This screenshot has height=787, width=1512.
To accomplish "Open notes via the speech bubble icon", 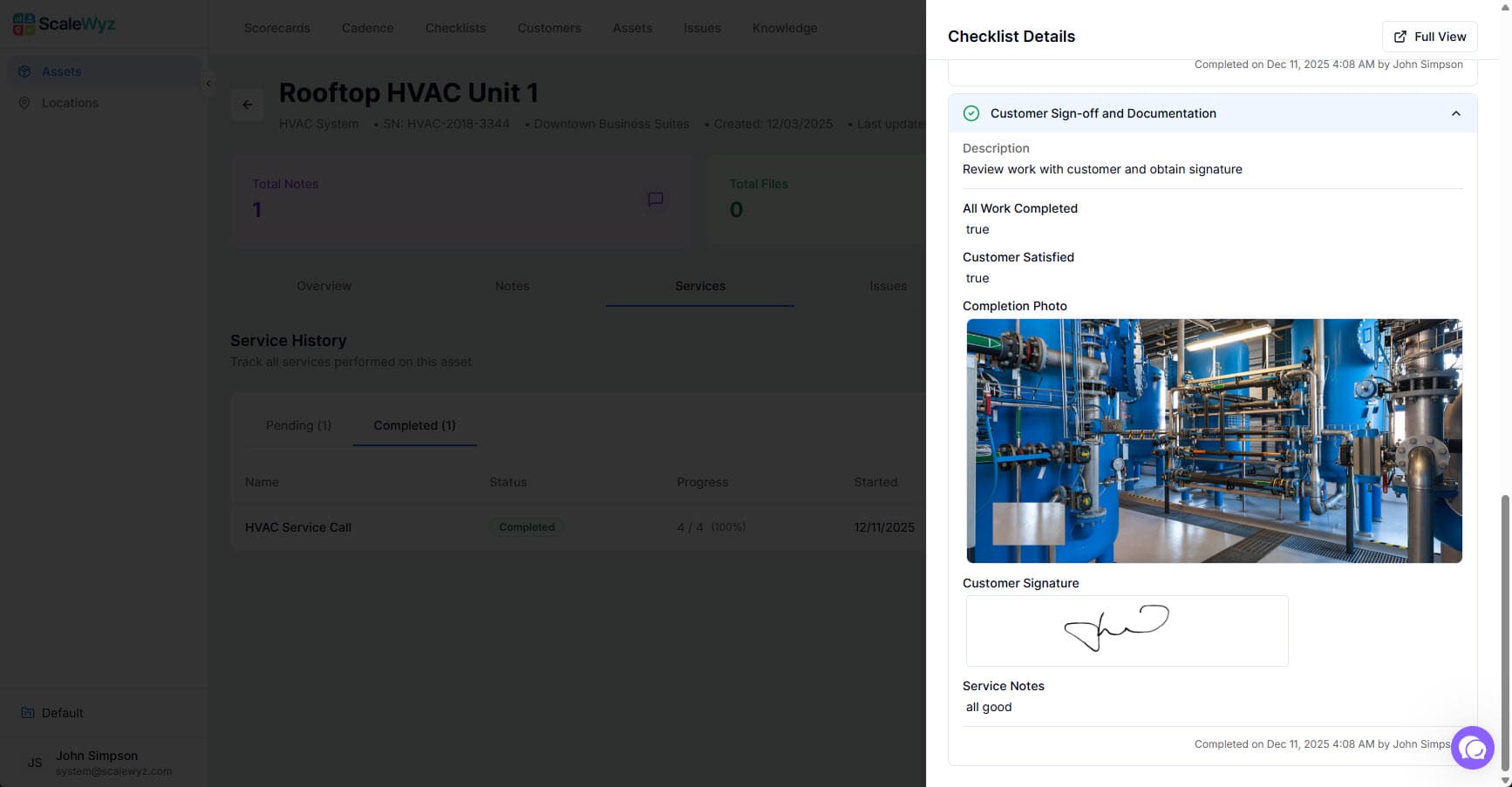I will 655,200.
